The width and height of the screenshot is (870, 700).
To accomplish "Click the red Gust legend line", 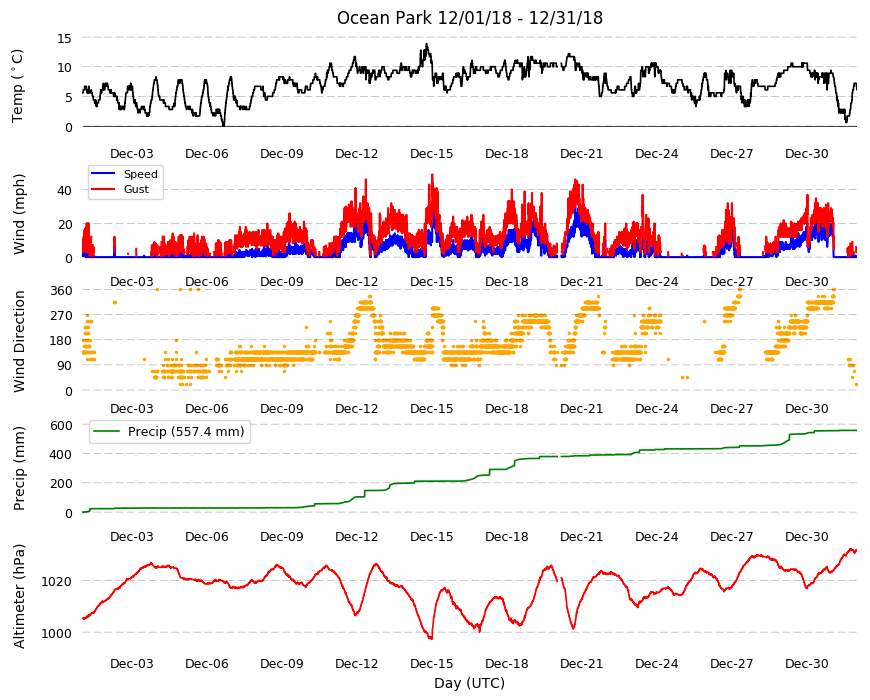I will (x=103, y=189).
